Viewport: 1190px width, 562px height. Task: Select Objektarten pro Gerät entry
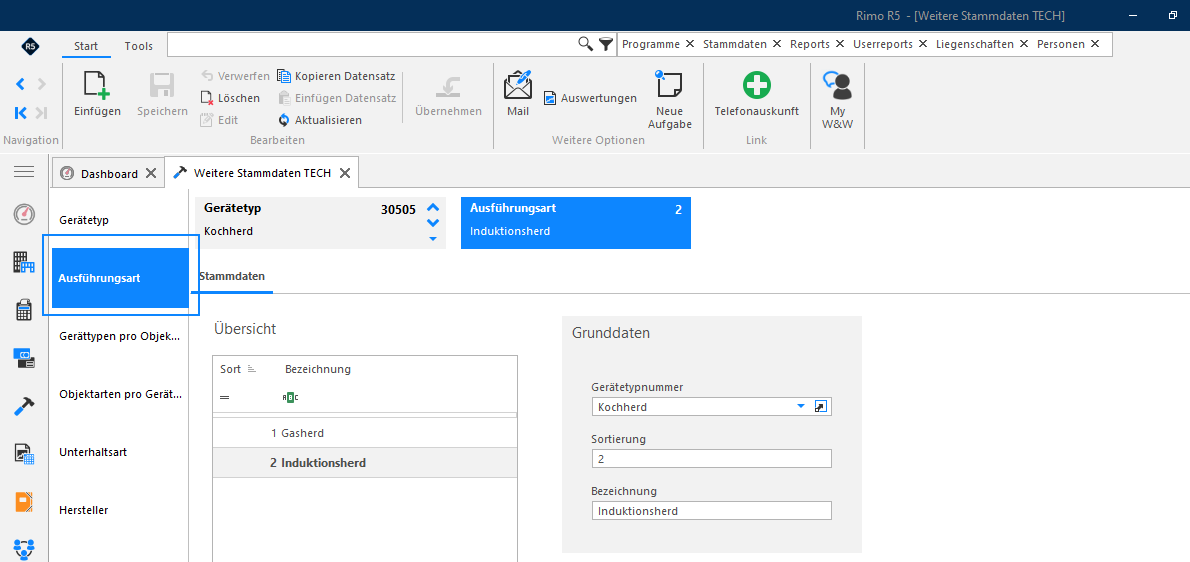pos(119,394)
